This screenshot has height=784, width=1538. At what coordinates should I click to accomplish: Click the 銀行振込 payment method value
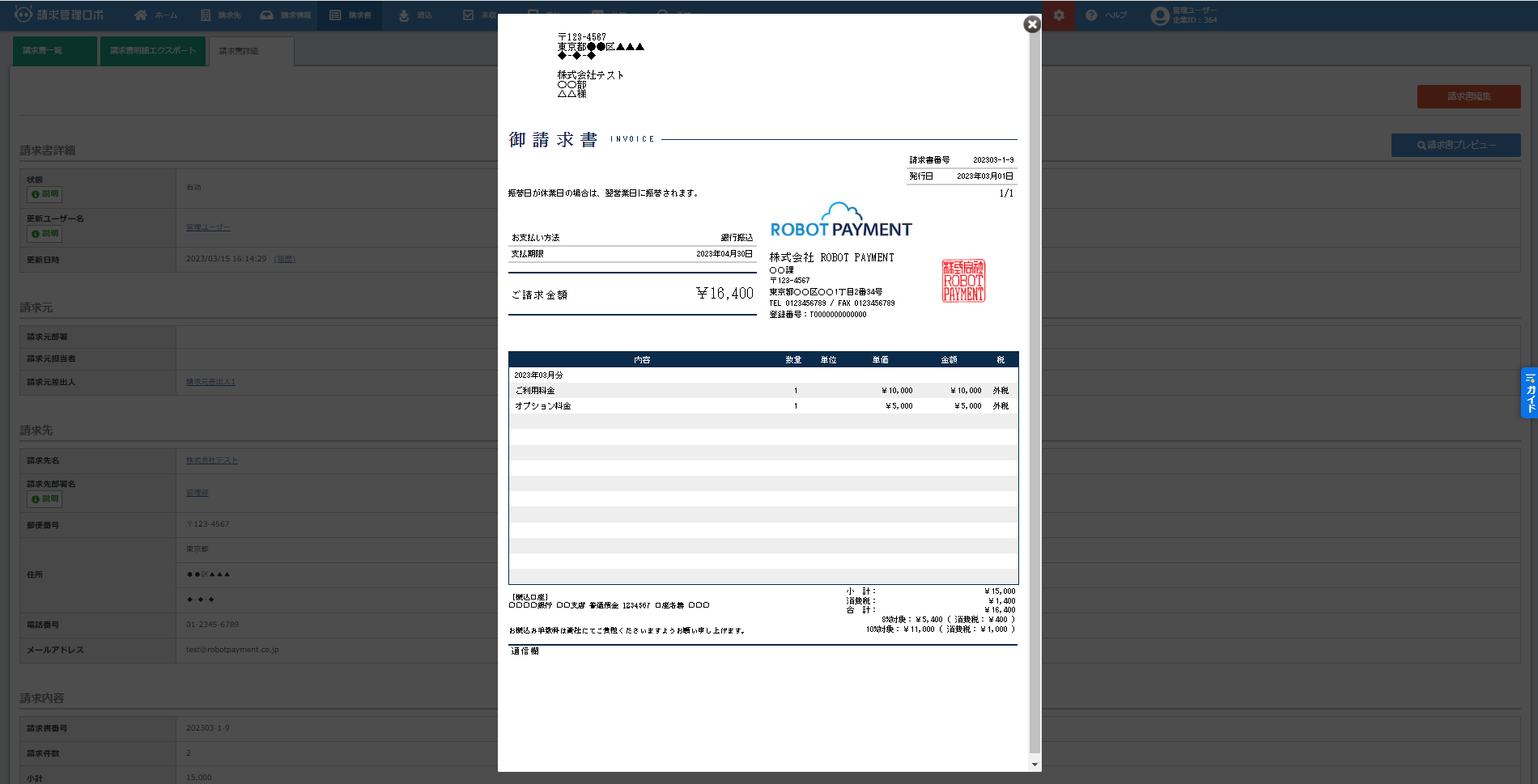737,238
